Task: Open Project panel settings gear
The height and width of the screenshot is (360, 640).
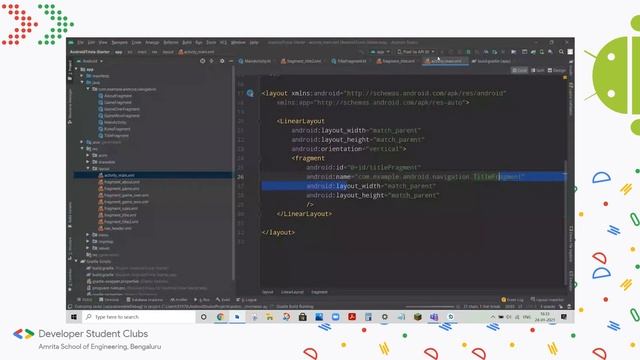Action: (222, 61)
